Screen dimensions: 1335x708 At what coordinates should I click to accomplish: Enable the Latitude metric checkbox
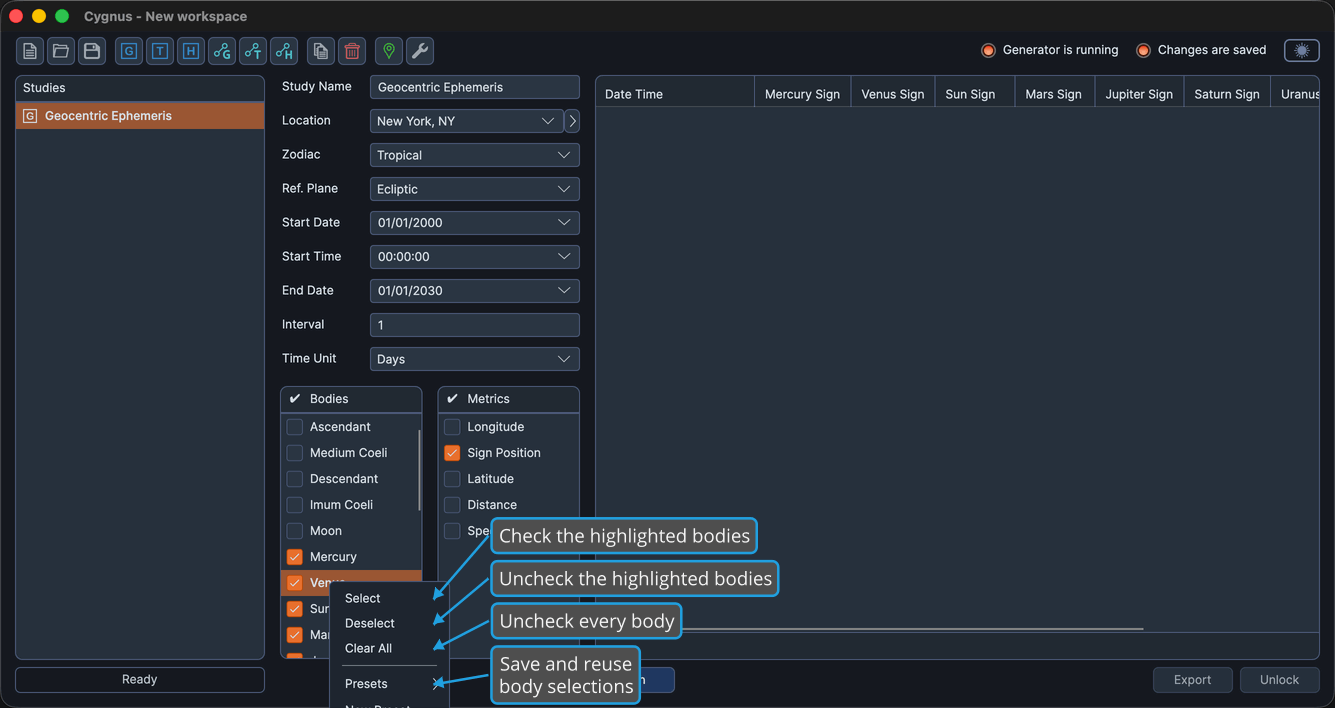pyautogui.click(x=452, y=479)
